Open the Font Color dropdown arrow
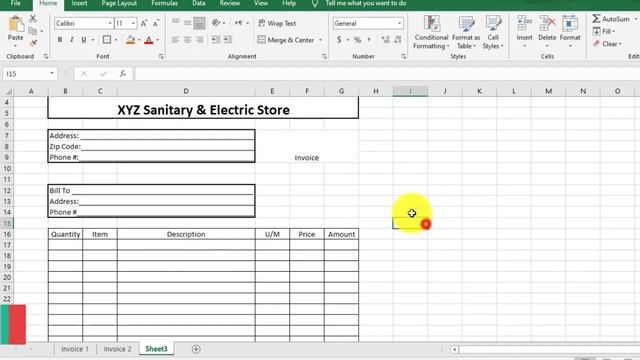Screen dimensions: 640x360 [x=158, y=40]
